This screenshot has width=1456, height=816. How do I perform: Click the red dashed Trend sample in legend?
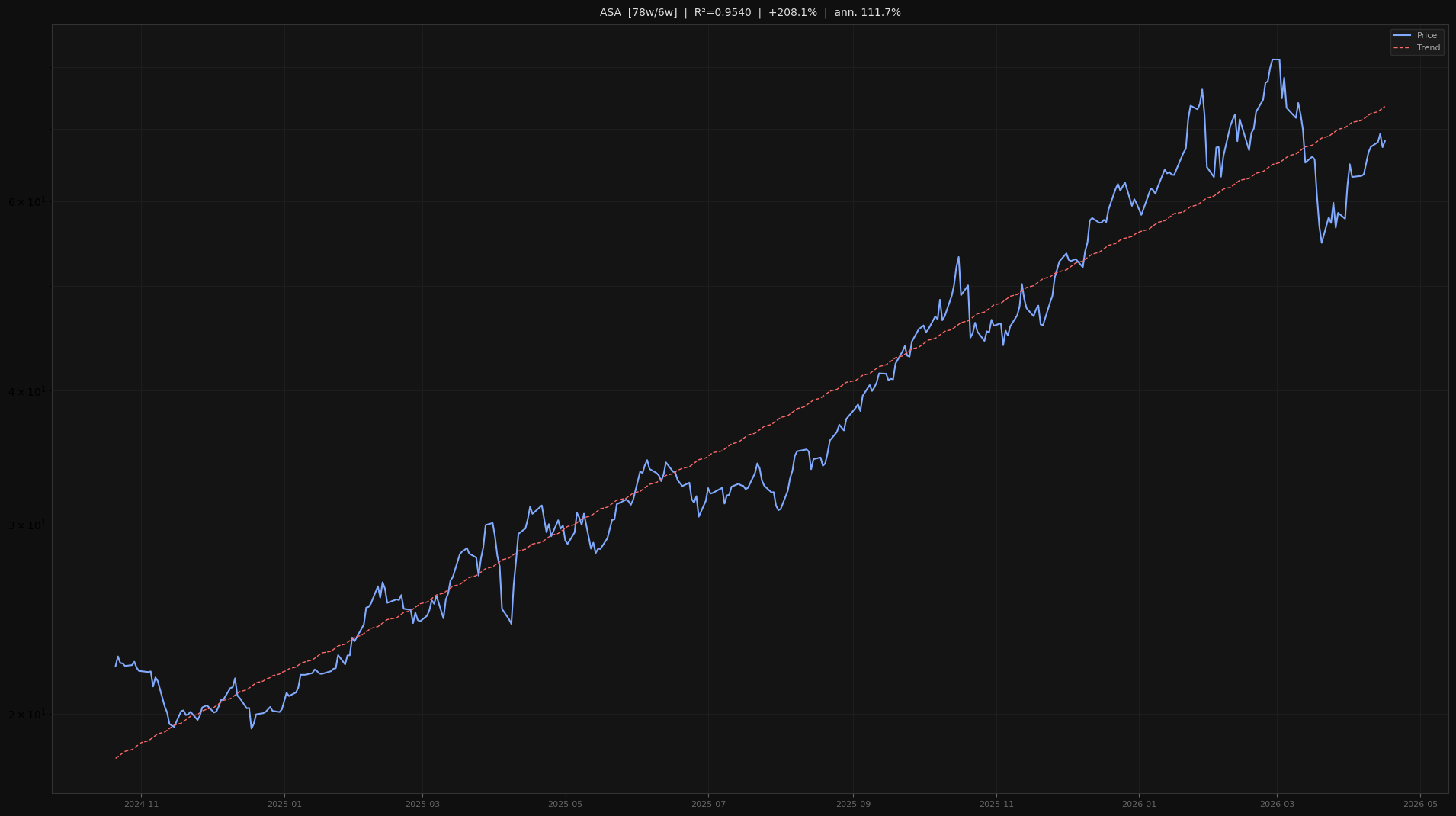tap(1402, 48)
